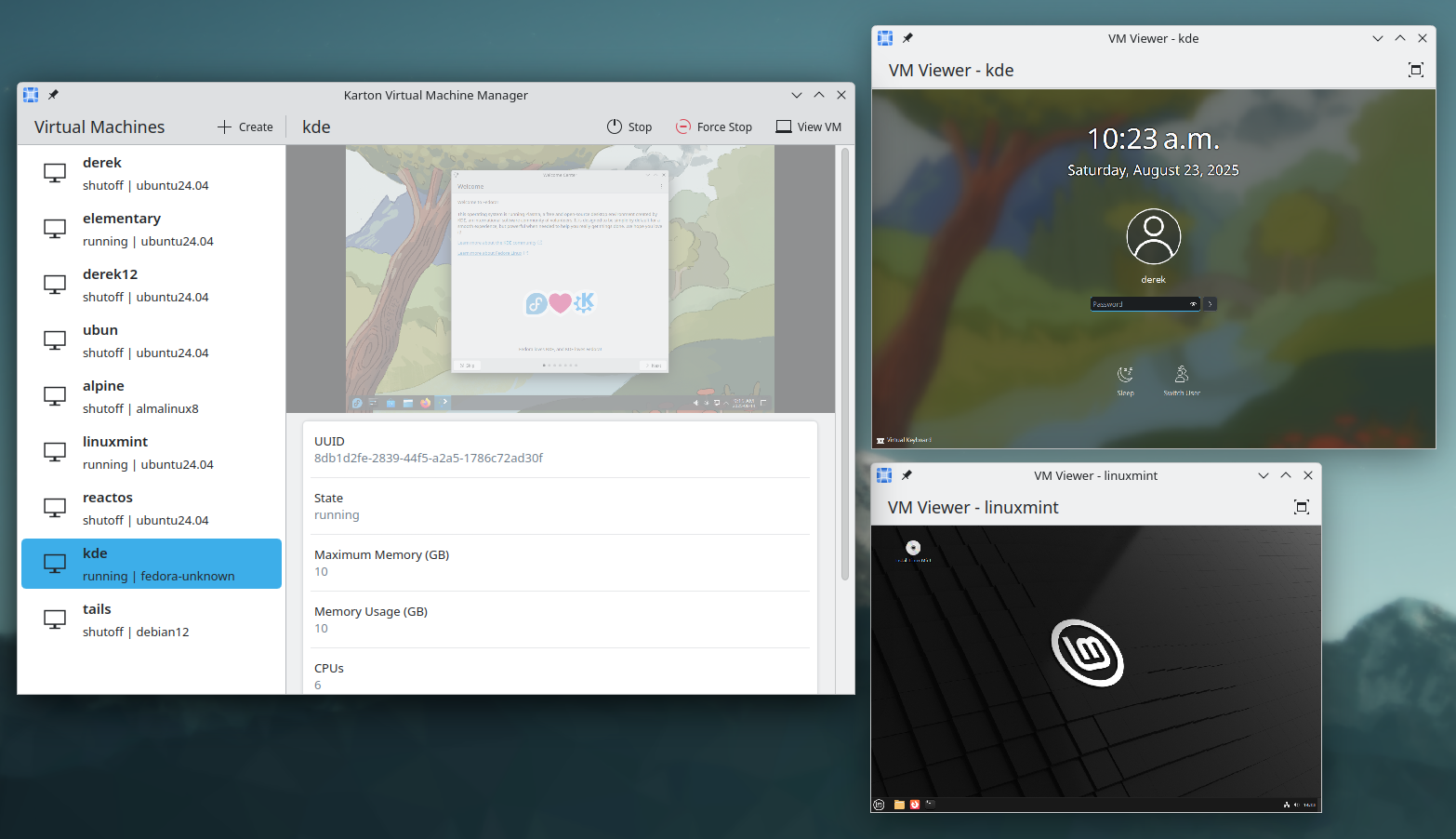Open the VM Viewer - linuxmint window menu icon
The image size is (1456, 839).
pos(882,474)
